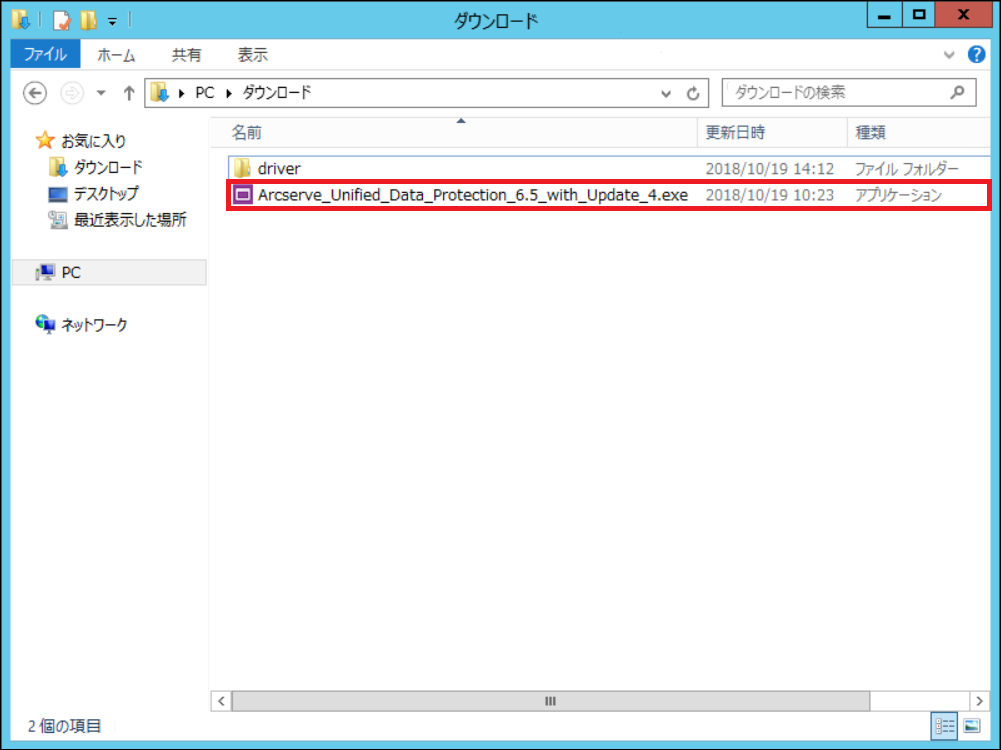This screenshot has width=1001, height=750.
Task: Click the horizontal scrollbar thumb
Action: pos(550,701)
